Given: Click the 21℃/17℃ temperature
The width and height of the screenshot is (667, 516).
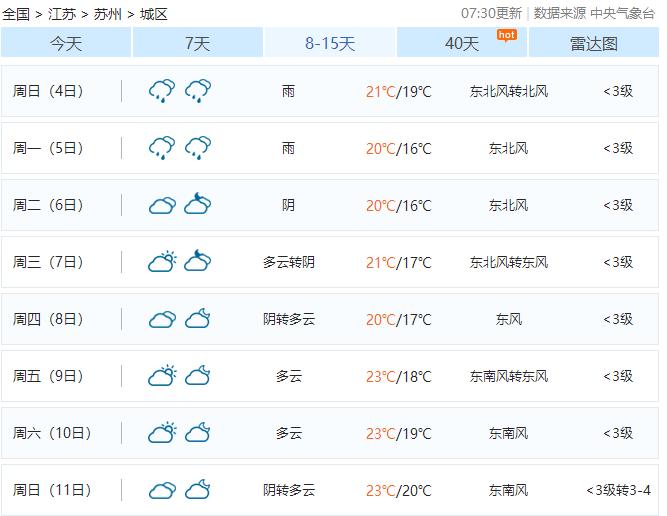Looking at the screenshot, I should pyautogui.click(x=399, y=262).
